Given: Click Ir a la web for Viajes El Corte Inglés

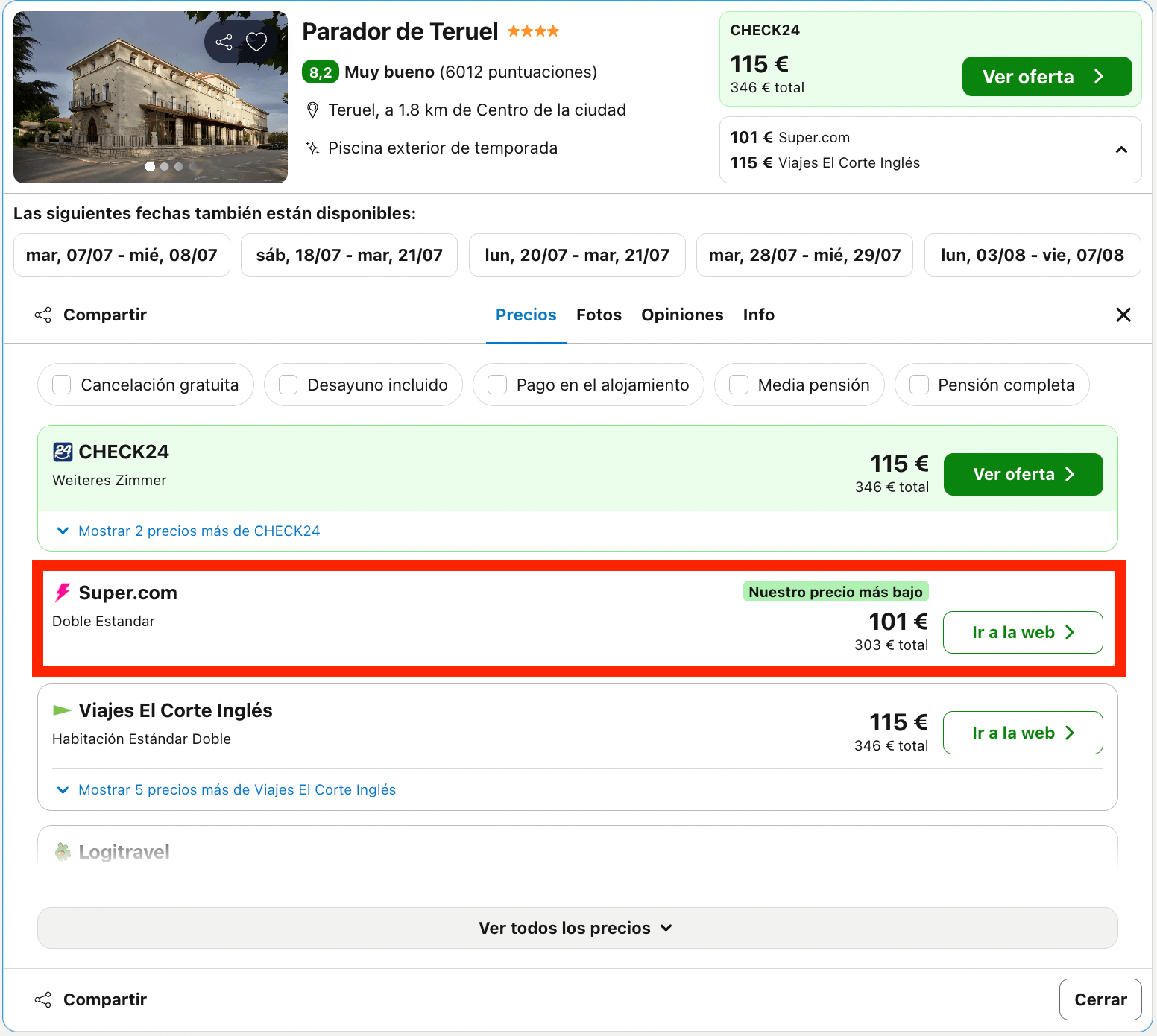Looking at the screenshot, I should pyautogui.click(x=1023, y=733).
